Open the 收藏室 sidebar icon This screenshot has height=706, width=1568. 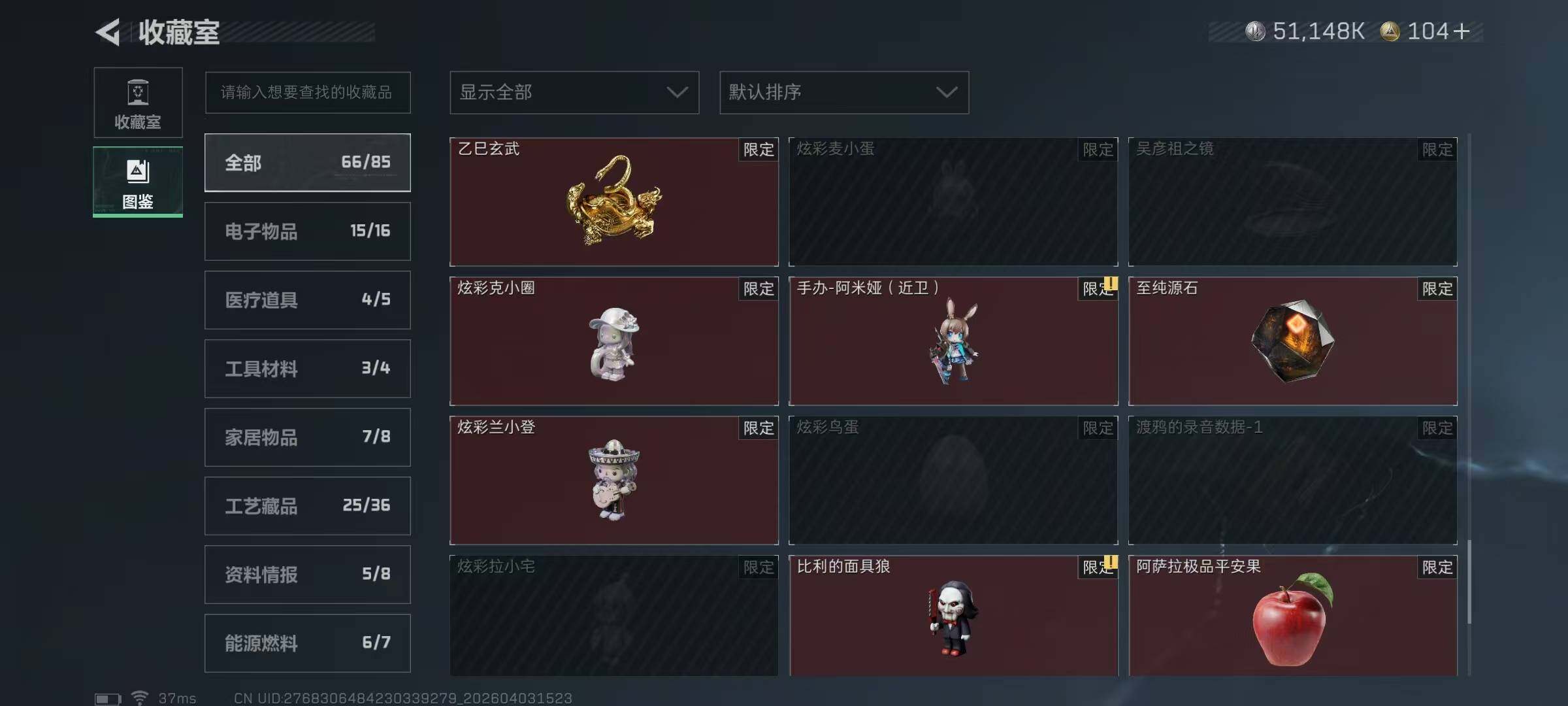coord(138,103)
